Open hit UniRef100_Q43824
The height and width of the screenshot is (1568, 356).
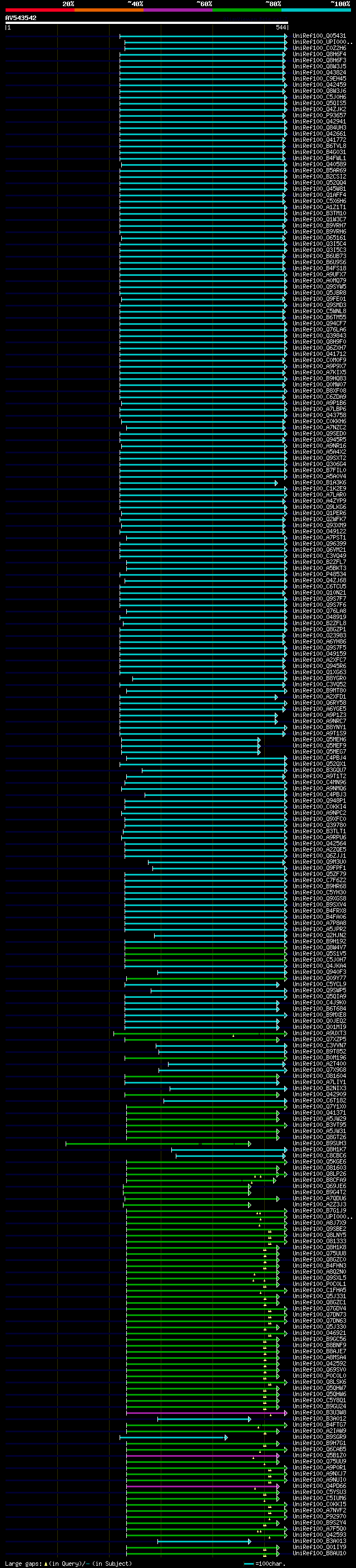(319, 72)
